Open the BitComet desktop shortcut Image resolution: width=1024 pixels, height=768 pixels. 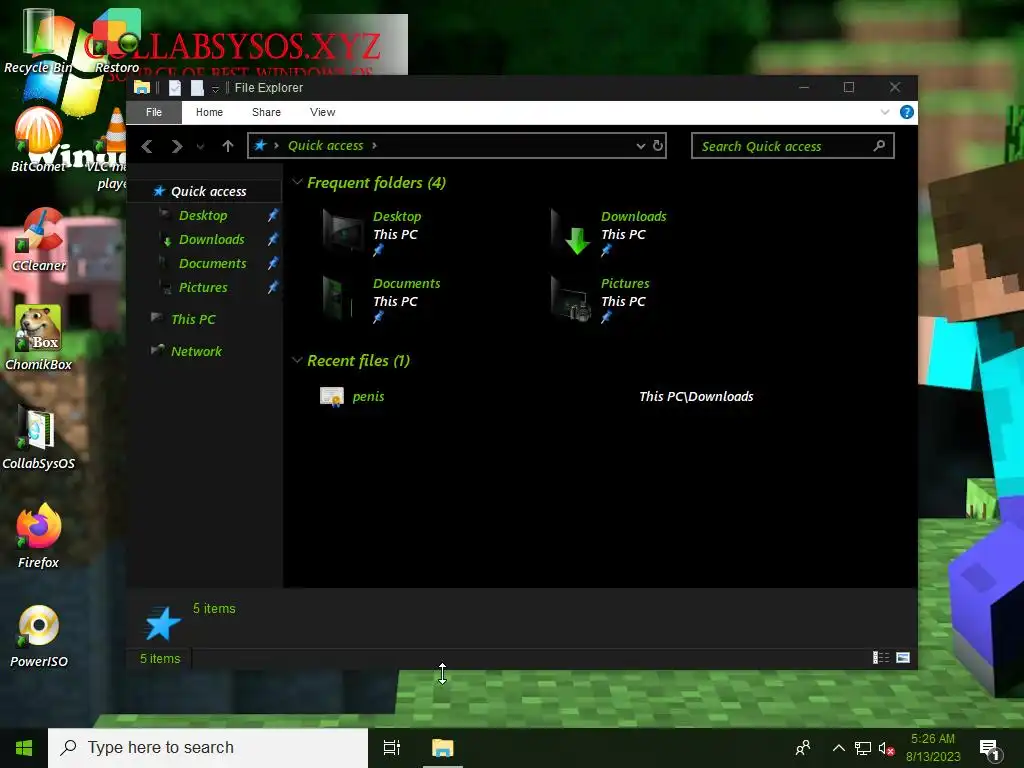[38, 140]
